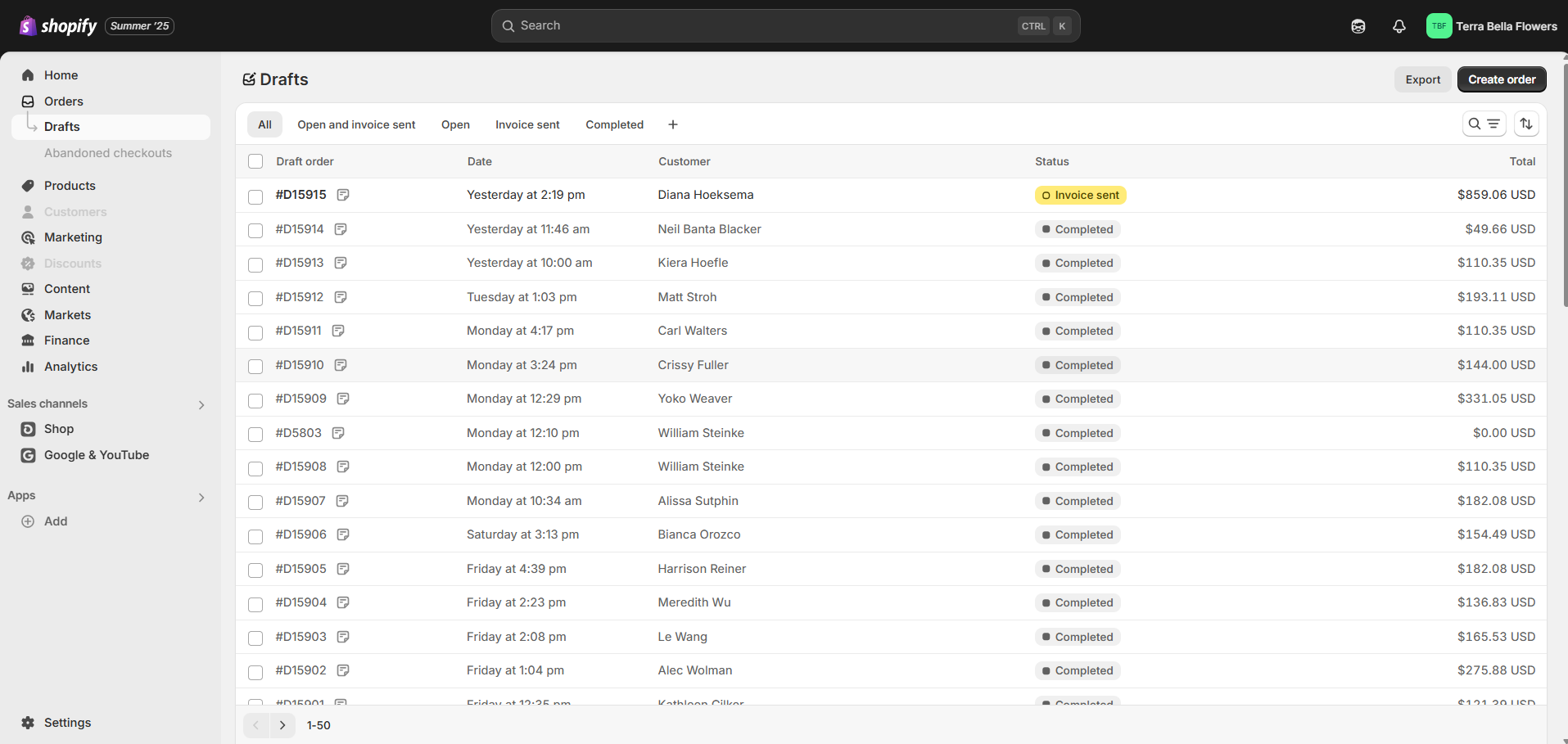The image size is (1568, 744).
Task: Select the Completed tab
Action: pos(614,124)
